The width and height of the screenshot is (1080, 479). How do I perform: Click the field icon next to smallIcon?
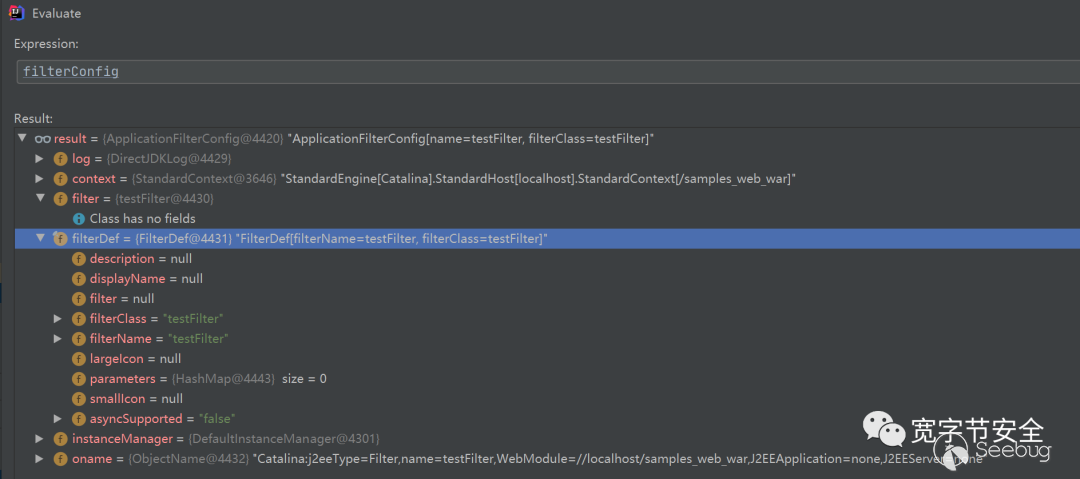click(79, 398)
